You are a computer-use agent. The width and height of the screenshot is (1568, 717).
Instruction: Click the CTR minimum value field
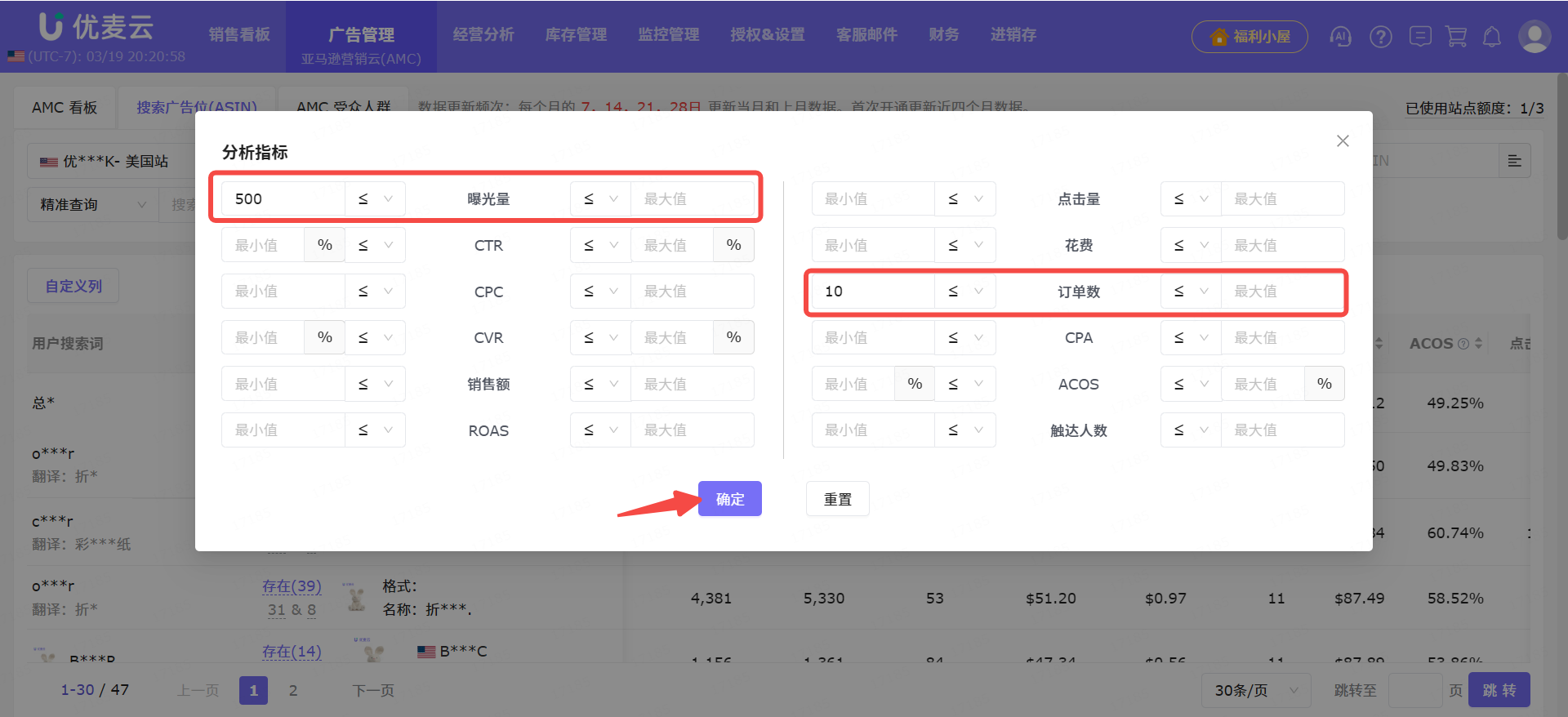pos(263,245)
